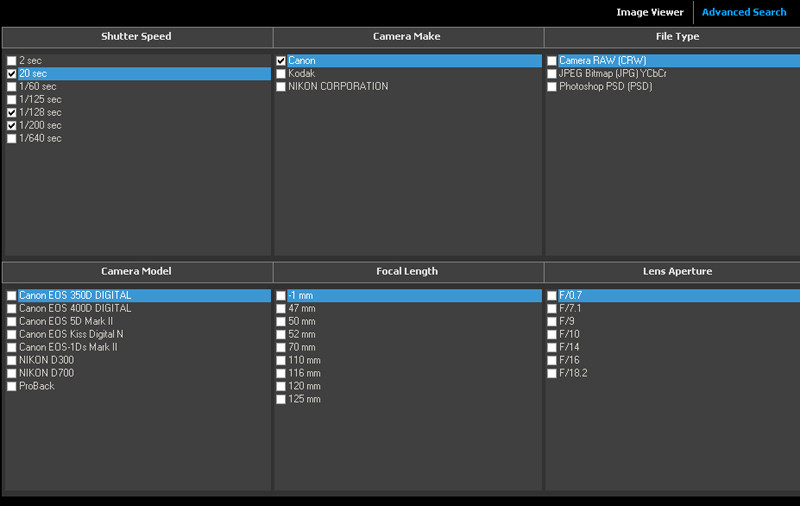Viewport: 800px width, 506px height.
Task: Select the '125 mm' row text
Action: (305, 399)
